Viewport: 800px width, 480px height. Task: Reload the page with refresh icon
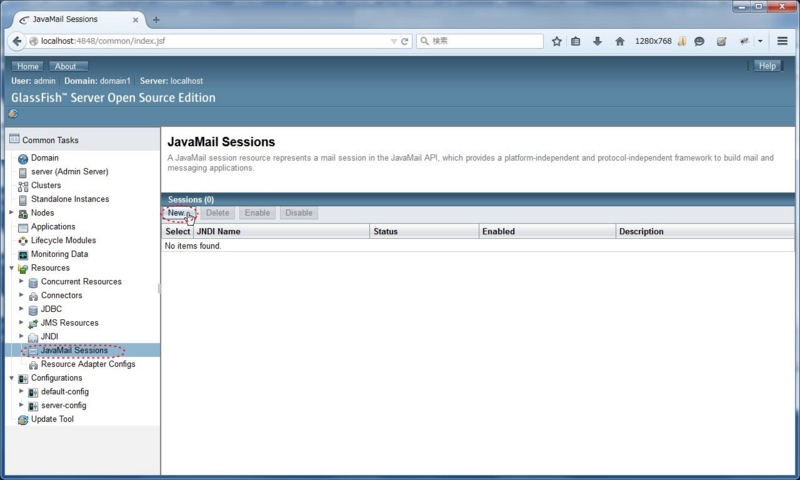(405, 41)
